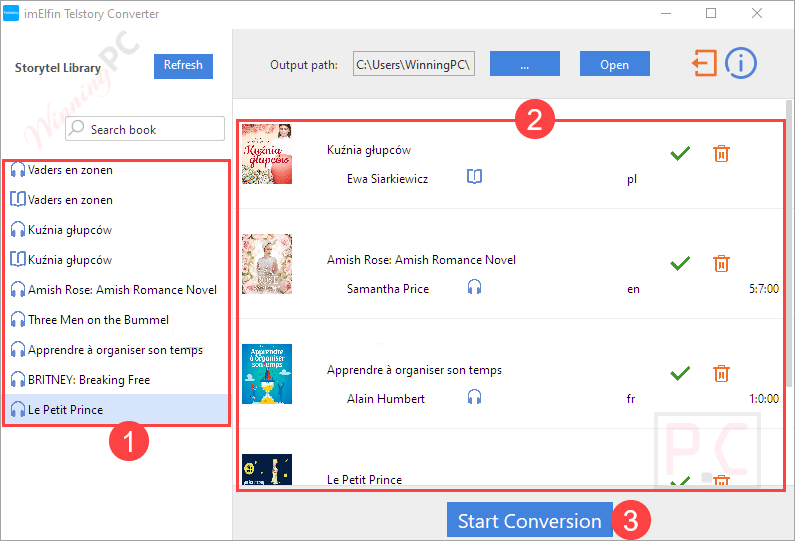Click the green checkmark for Apprendre à organiser son temps
795x541 pixels.
pos(680,373)
